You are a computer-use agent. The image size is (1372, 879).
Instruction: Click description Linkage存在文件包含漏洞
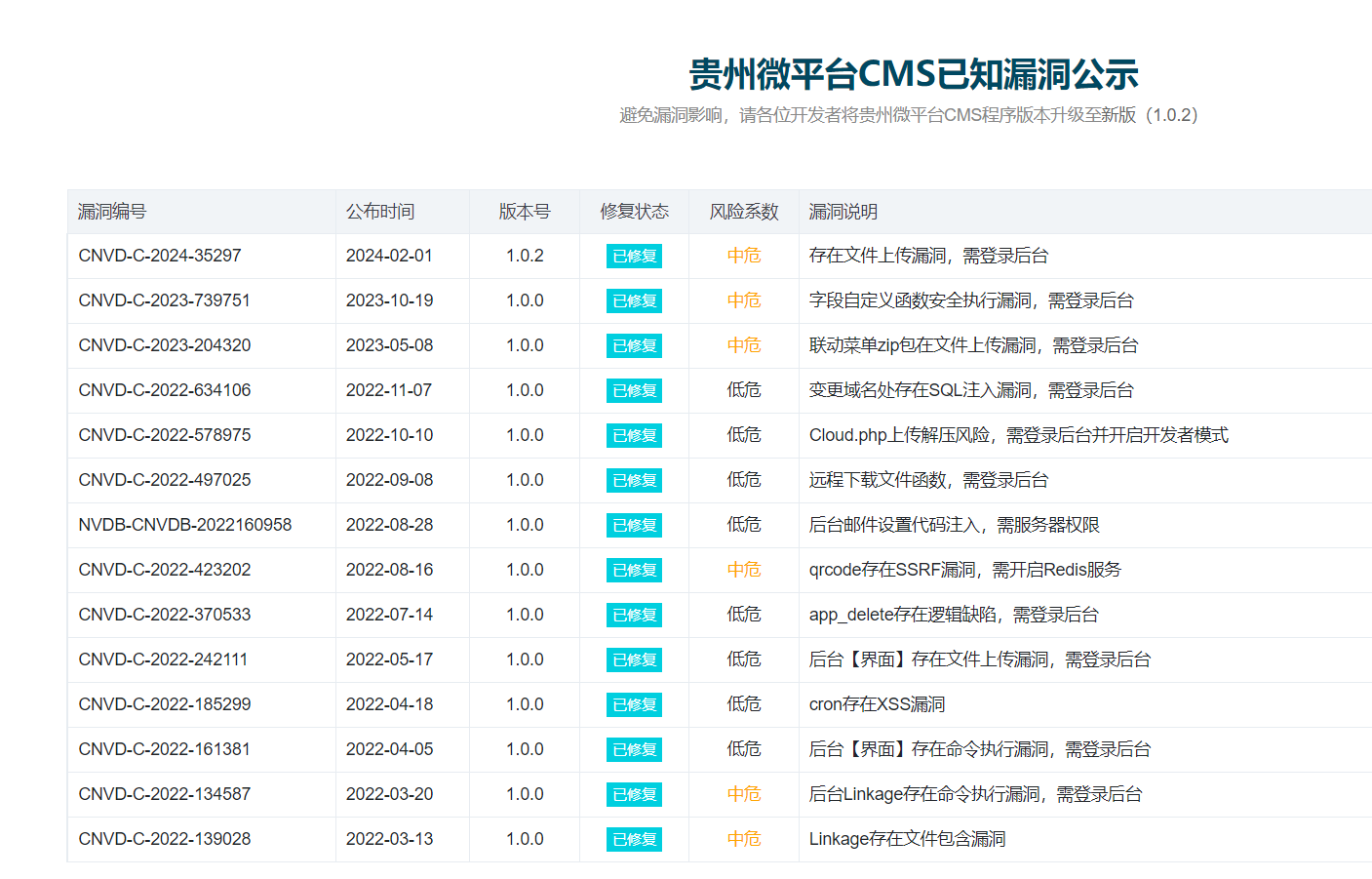point(907,839)
